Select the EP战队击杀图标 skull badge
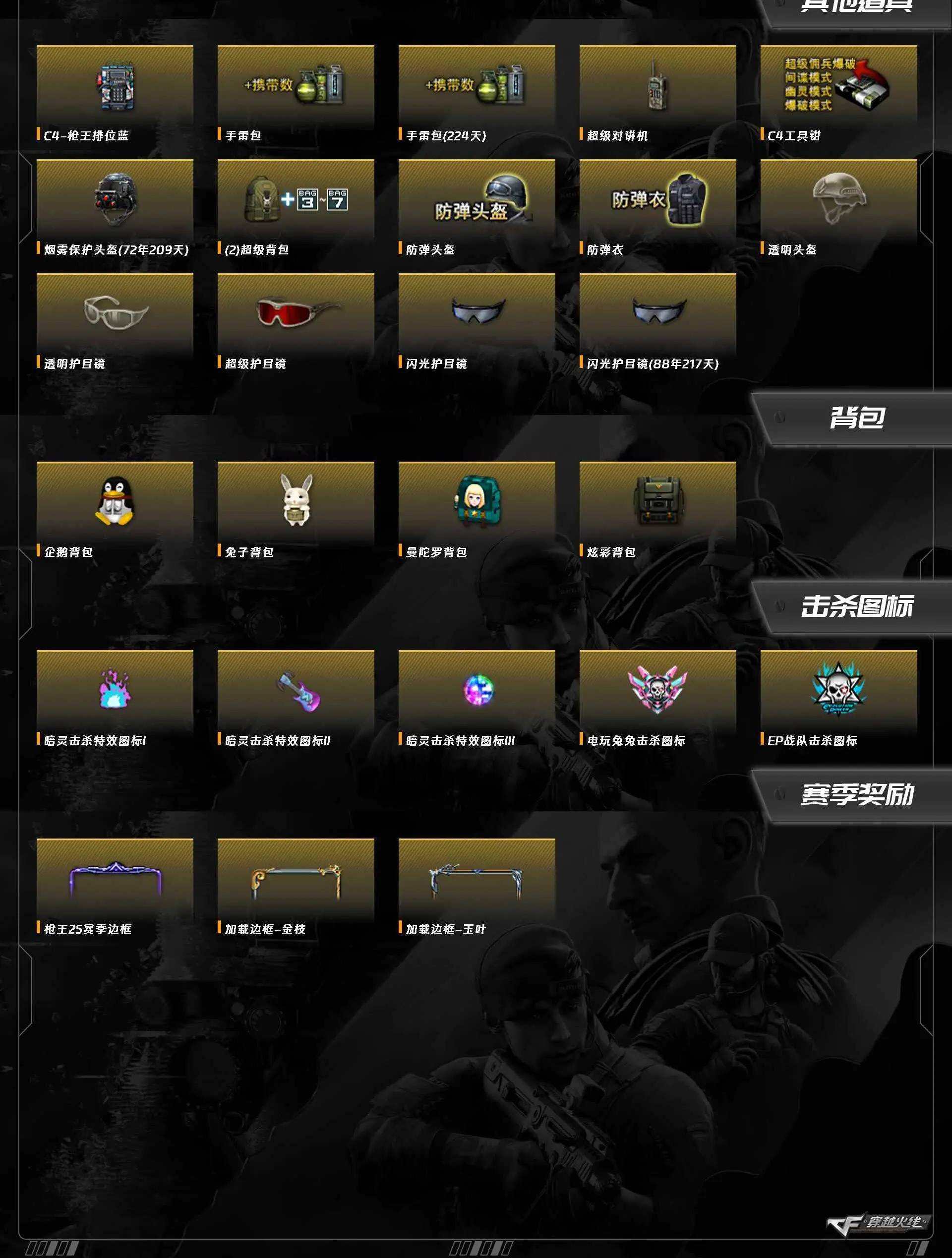 (838, 689)
